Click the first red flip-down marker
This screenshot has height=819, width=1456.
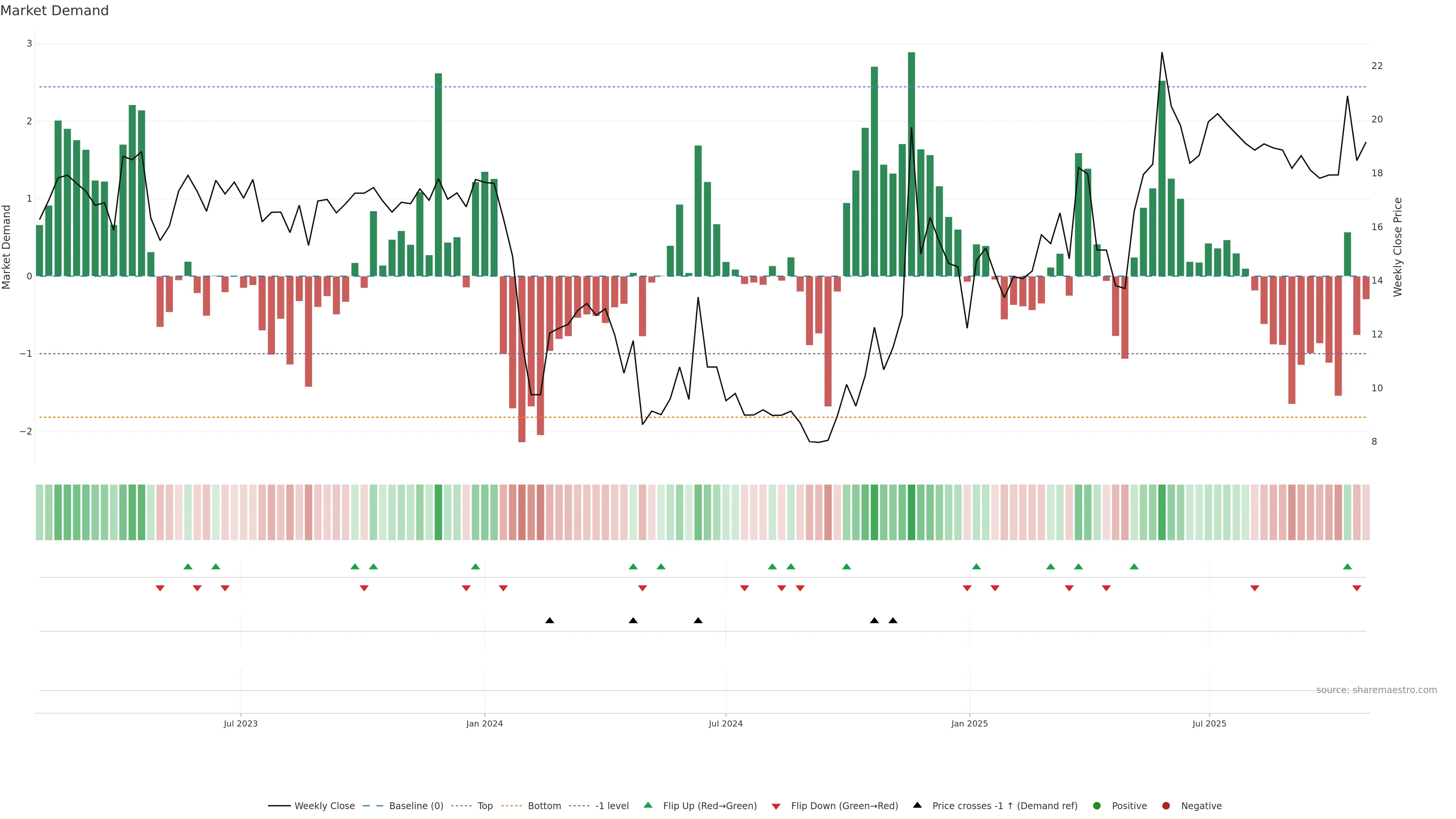(160, 588)
